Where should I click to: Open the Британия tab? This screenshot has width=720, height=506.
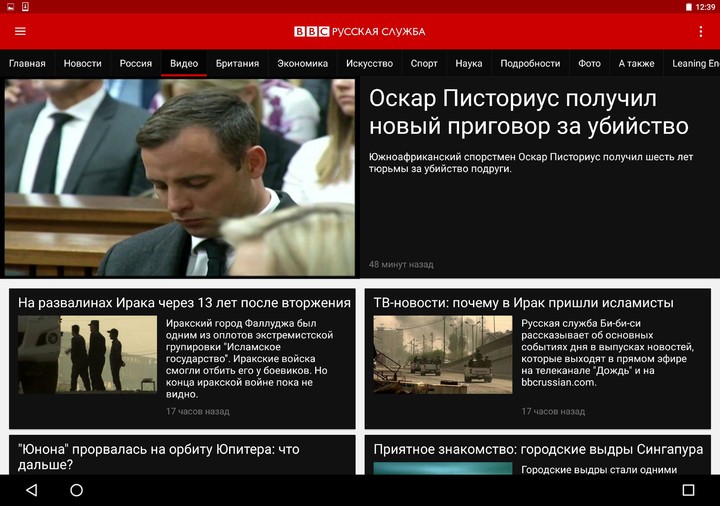237,63
